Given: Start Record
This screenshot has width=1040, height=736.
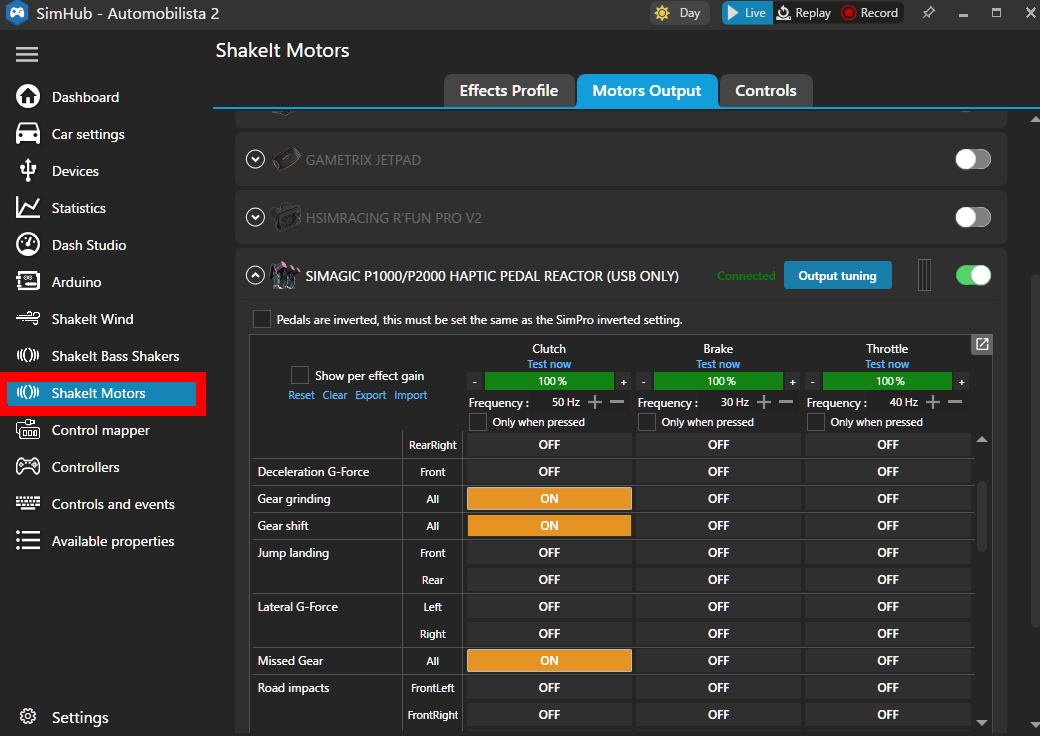Looking at the screenshot, I should pyautogui.click(x=870, y=13).
